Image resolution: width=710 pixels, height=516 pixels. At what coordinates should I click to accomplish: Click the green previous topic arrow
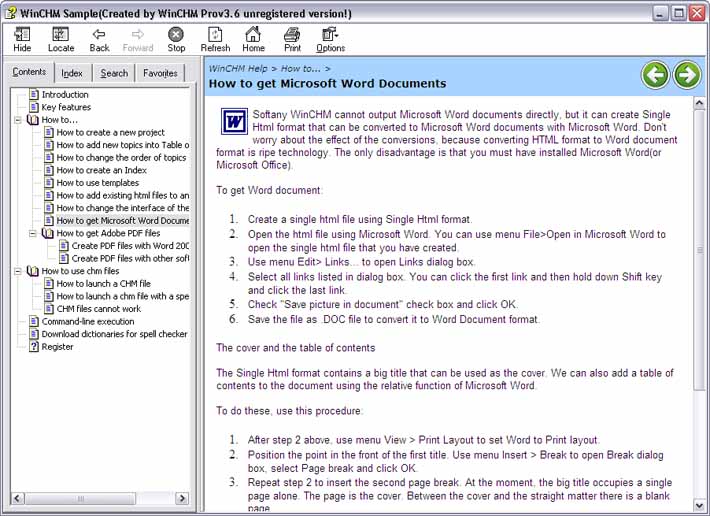pos(655,74)
